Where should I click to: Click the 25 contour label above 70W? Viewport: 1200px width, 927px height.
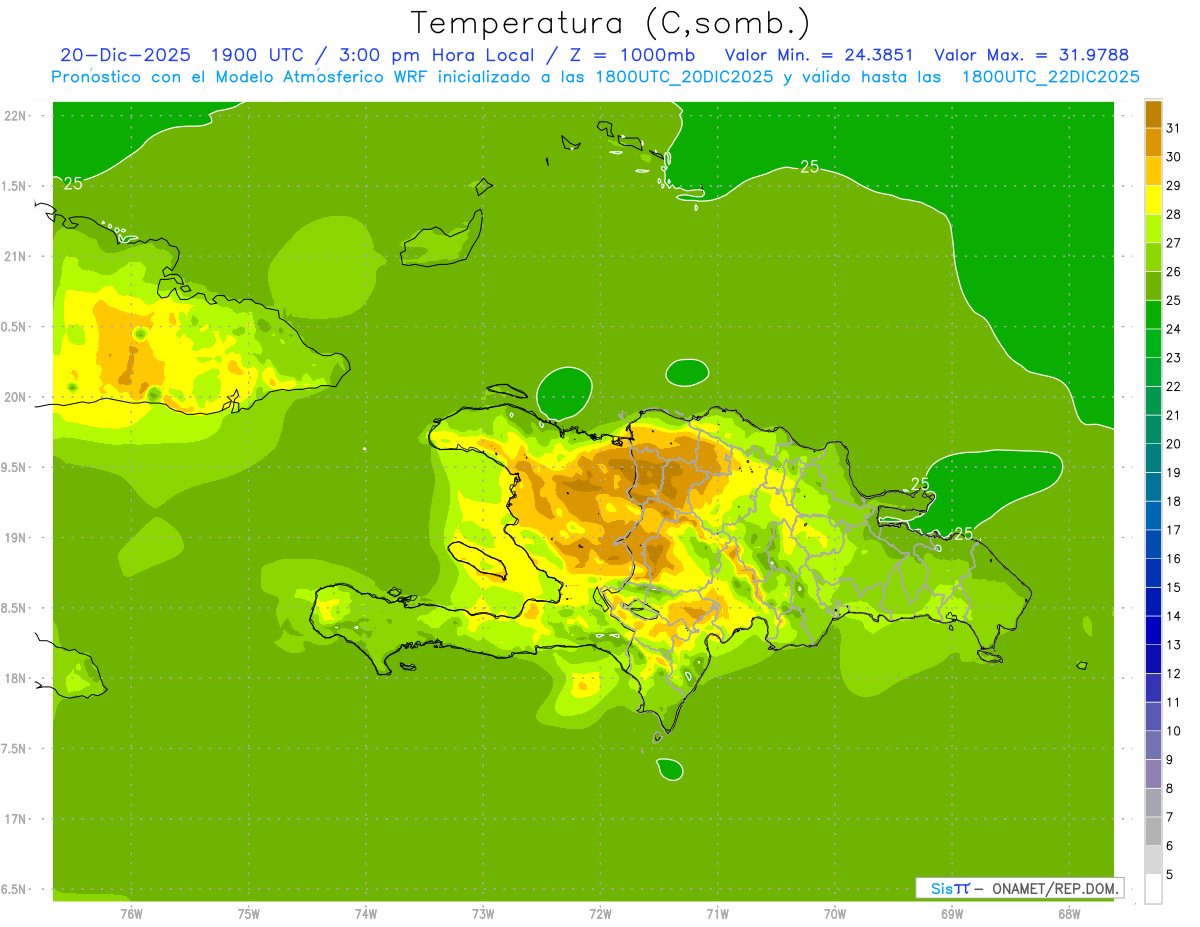coord(810,167)
